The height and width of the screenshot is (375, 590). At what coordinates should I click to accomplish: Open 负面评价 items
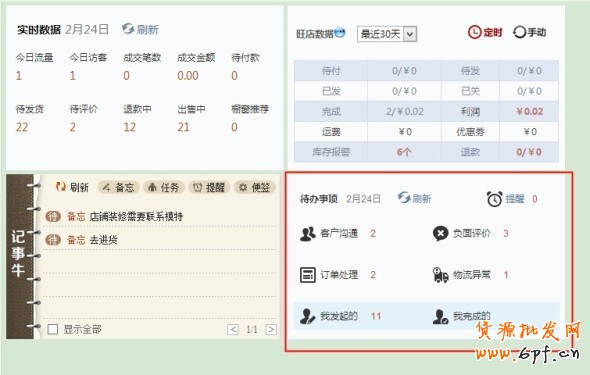[472, 234]
